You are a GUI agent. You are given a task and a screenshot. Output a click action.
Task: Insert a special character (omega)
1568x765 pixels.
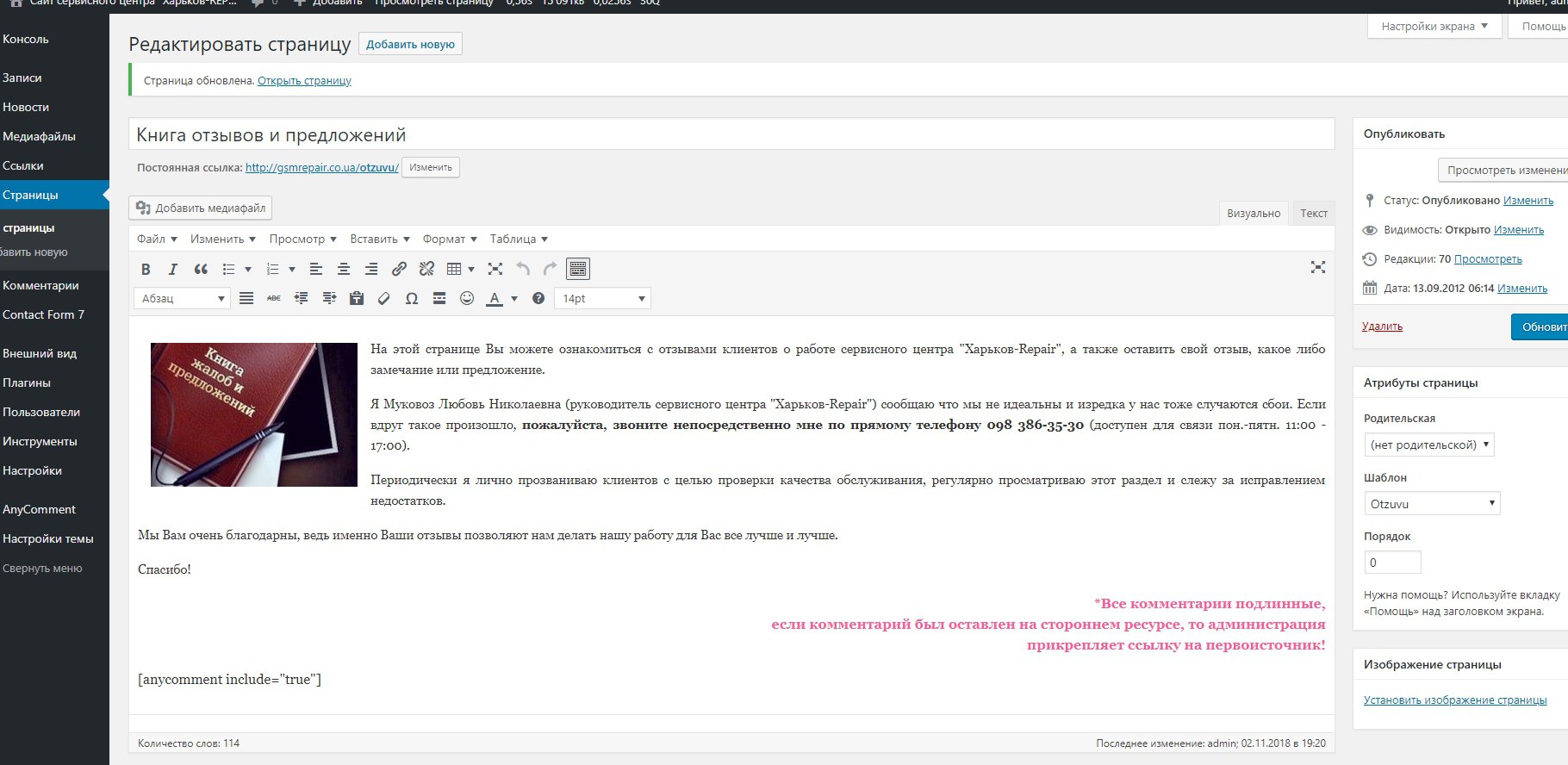click(412, 299)
